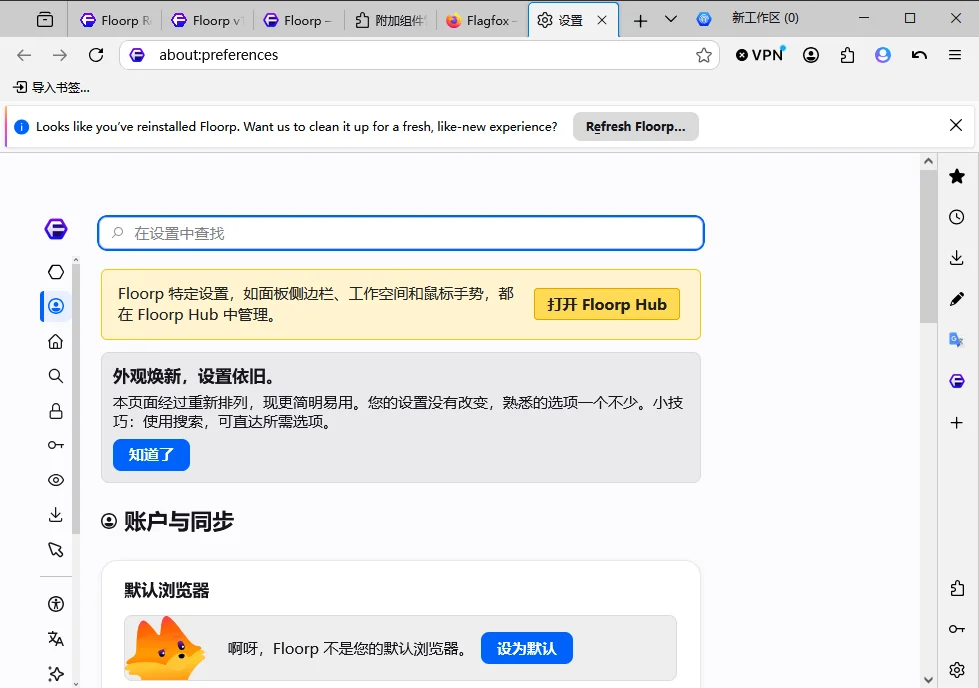The width and height of the screenshot is (979, 688).
Task: Open the history clock in side panel
Action: 957,217
